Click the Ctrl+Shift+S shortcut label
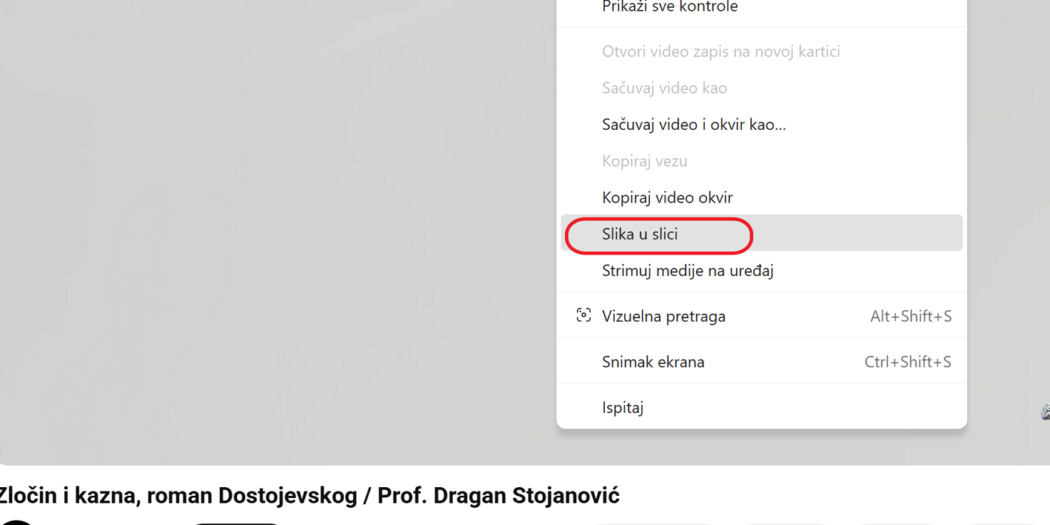Image resolution: width=1050 pixels, height=525 pixels. [907, 362]
